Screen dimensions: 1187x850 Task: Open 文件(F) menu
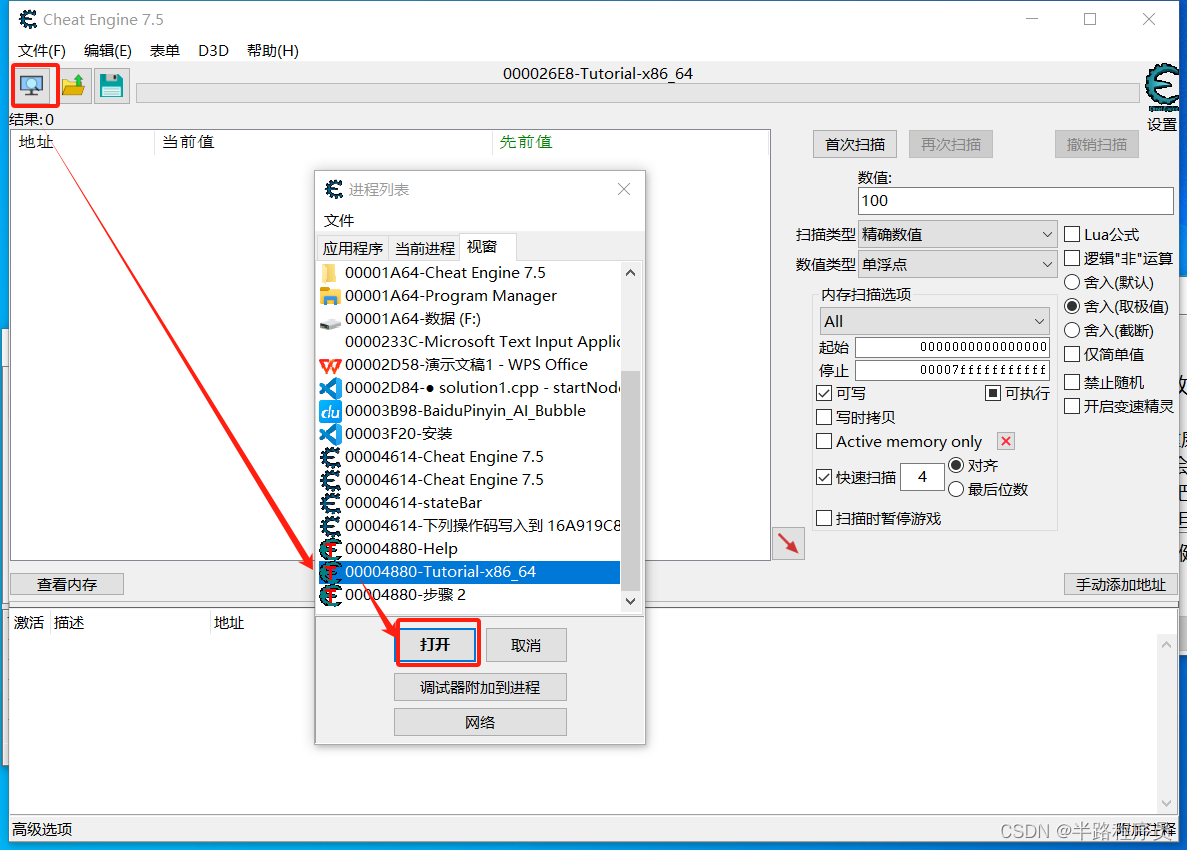(x=42, y=51)
